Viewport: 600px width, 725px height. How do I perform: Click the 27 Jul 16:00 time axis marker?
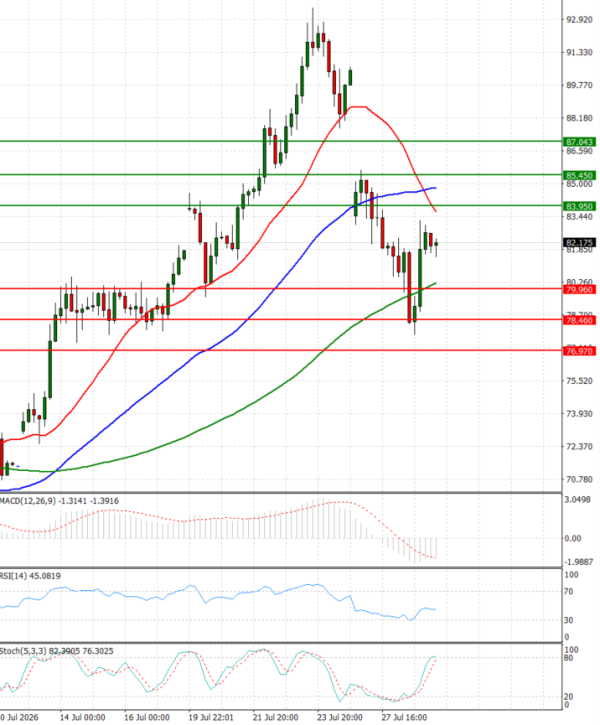[404, 717]
